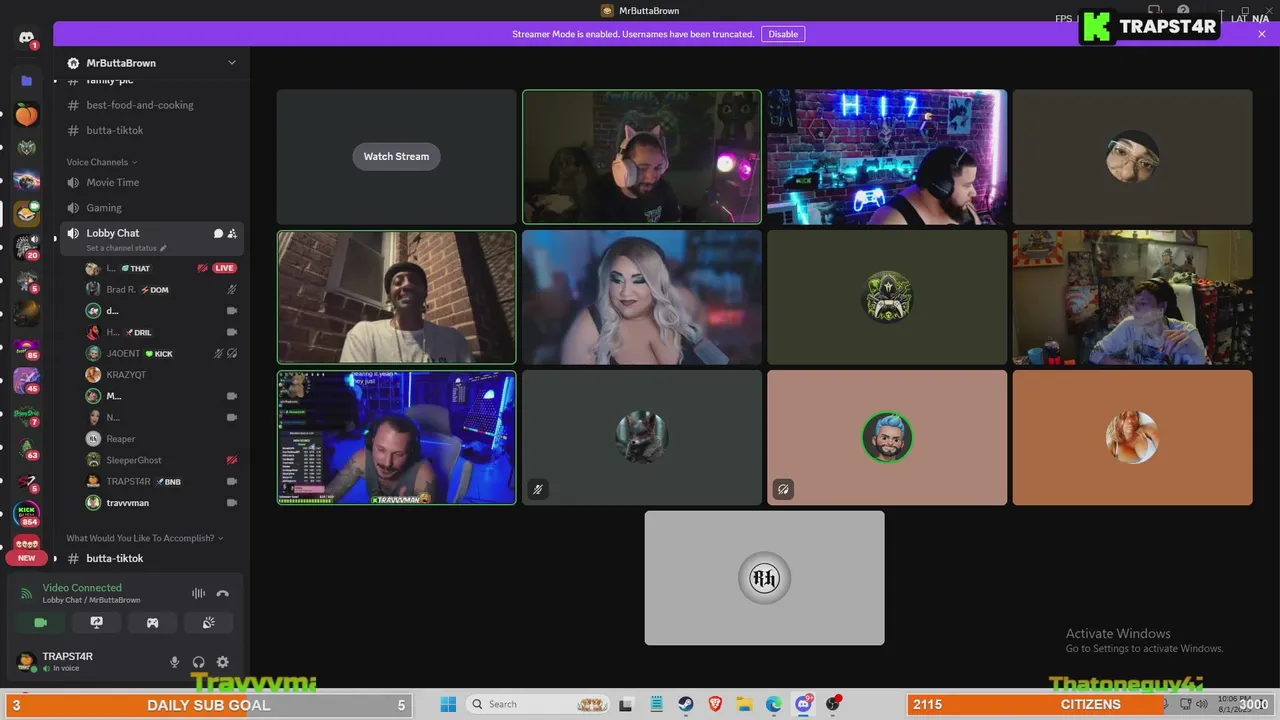This screenshot has height=720, width=1280.
Task: Open server with 63 unread badge
Action: coord(26,447)
